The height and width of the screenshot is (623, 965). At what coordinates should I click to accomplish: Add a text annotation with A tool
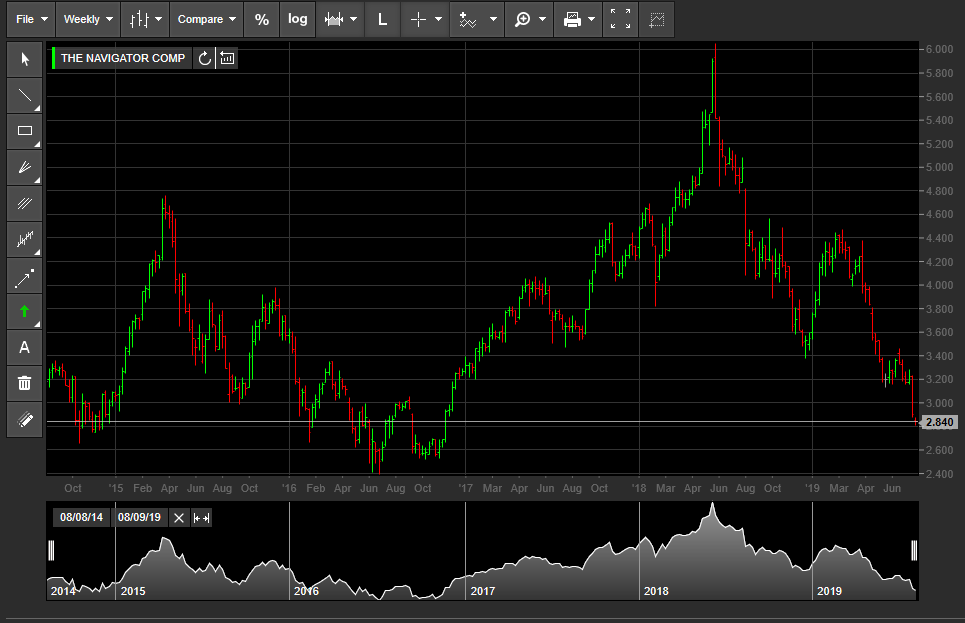tap(25, 348)
